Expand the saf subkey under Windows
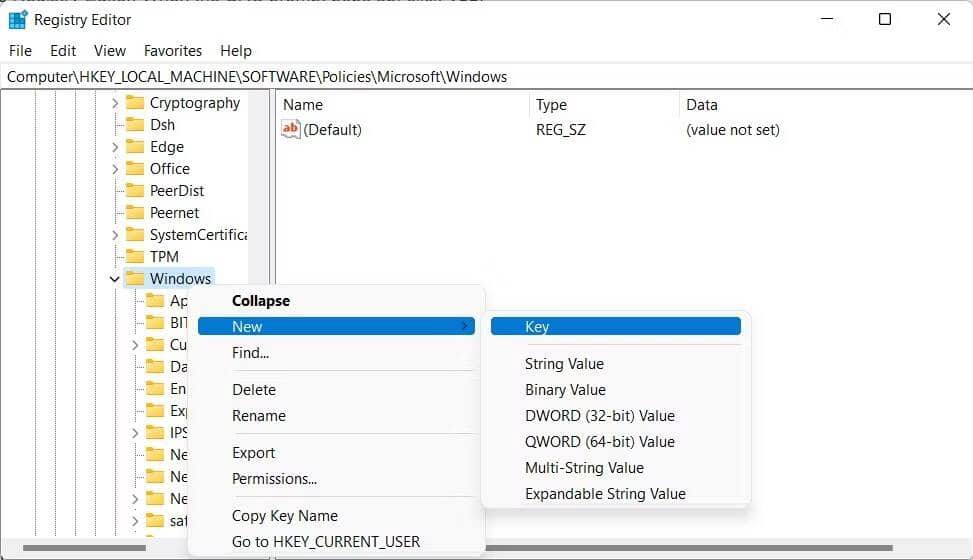973x560 pixels. (x=135, y=521)
